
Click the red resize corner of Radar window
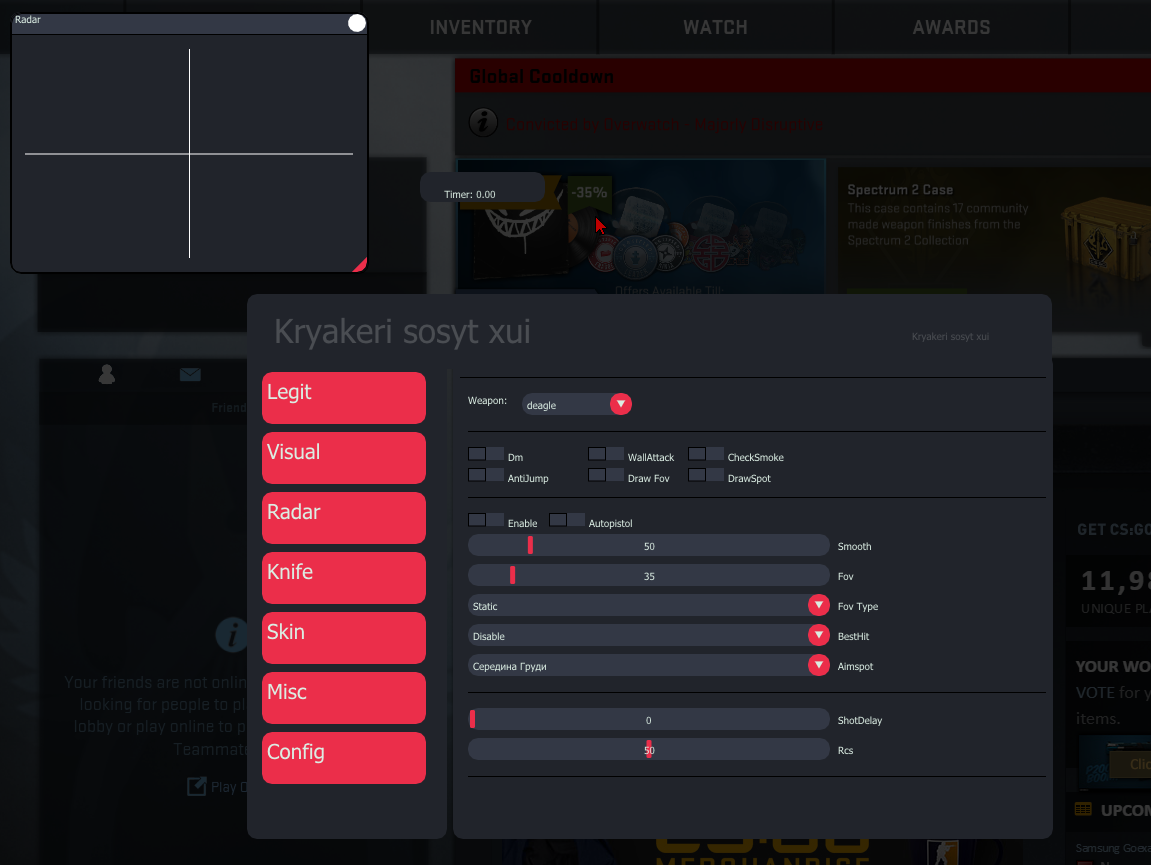[360, 265]
